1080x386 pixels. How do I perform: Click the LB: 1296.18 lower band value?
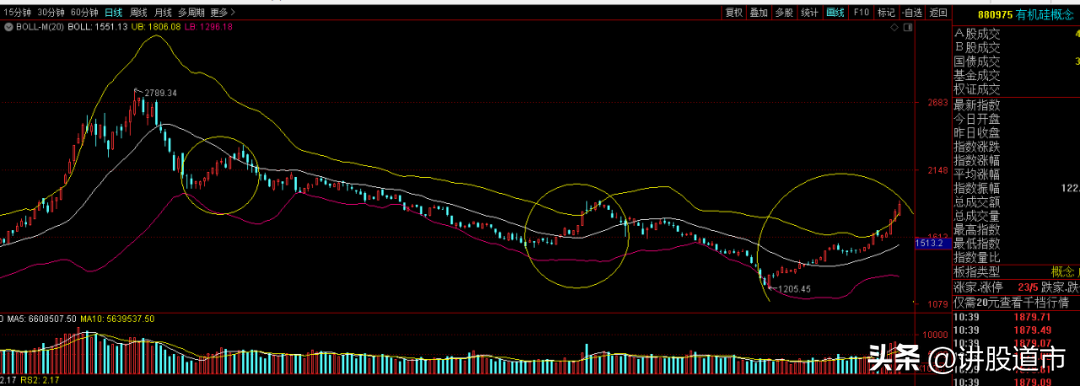tap(208, 27)
